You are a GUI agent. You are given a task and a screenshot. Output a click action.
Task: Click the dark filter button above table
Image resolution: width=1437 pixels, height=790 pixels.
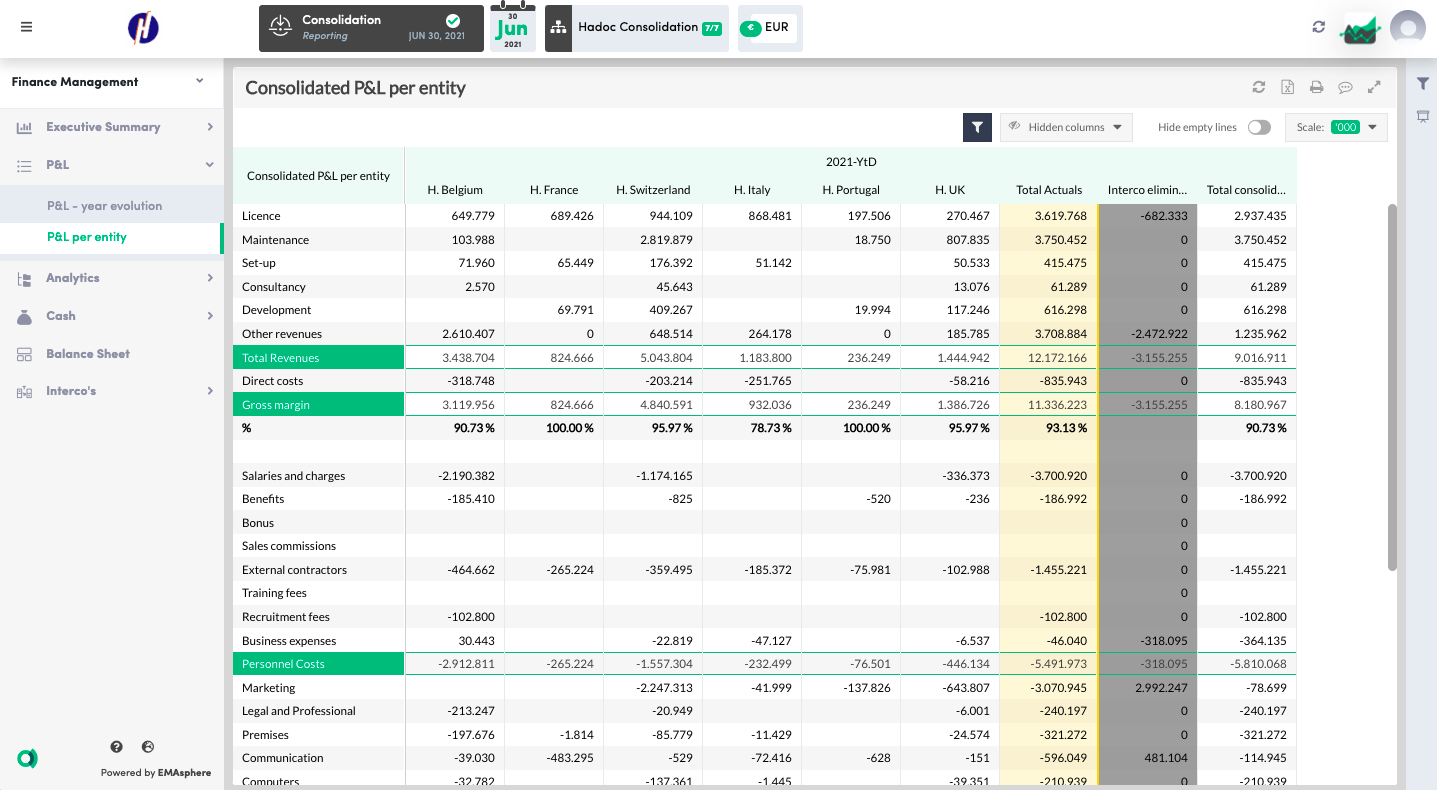(x=977, y=127)
